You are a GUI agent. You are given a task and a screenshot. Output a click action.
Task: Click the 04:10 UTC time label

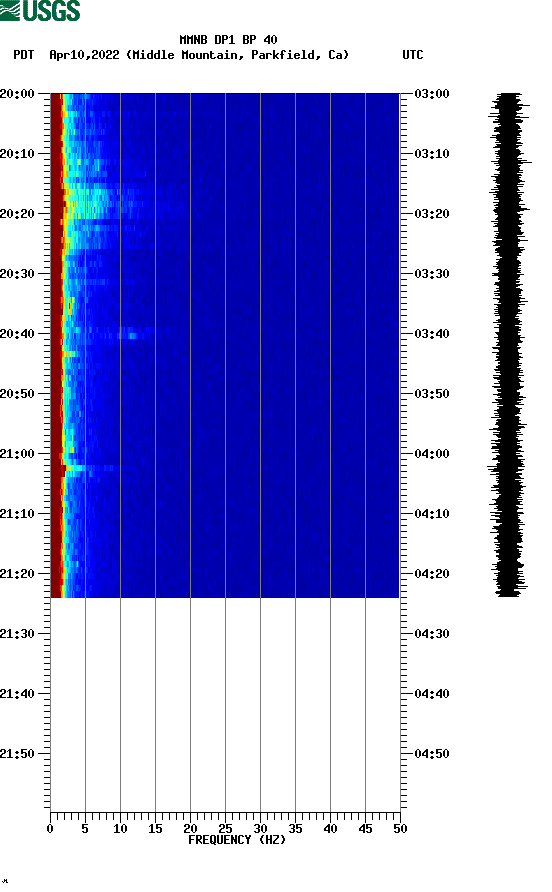(x=432, y=514)
